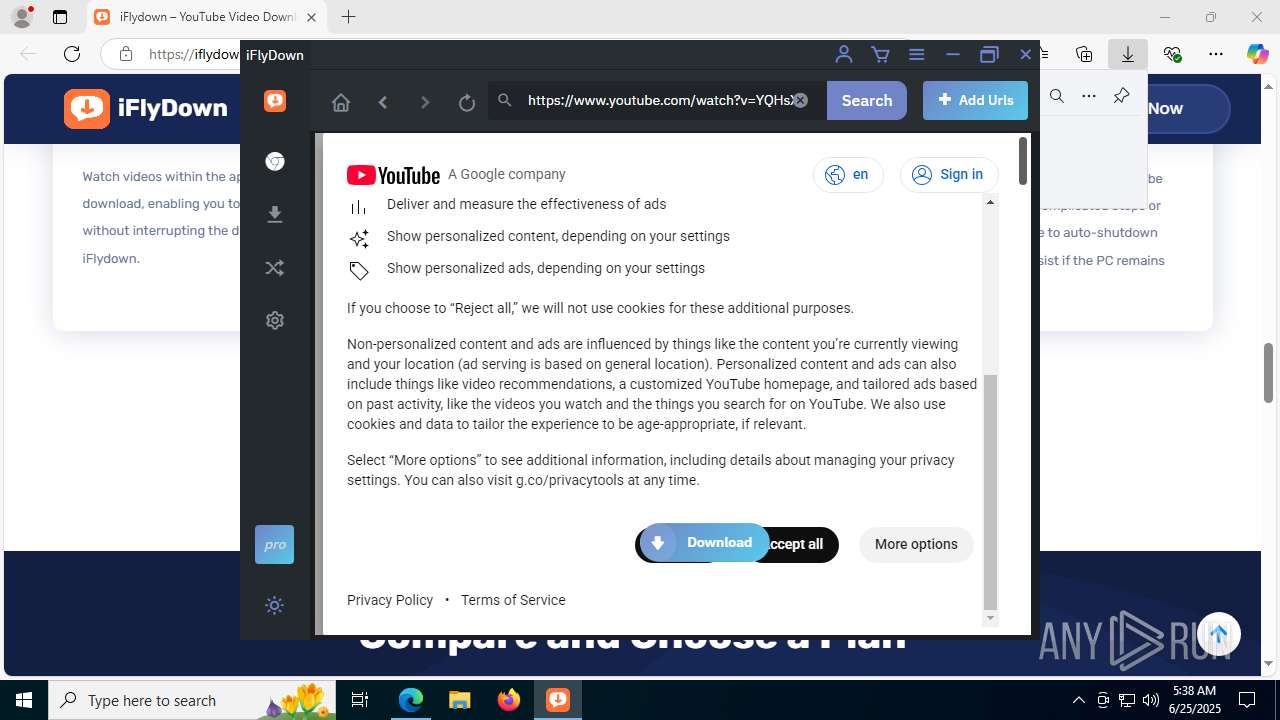The image size is (1280, 720).
Task: Click the Search button
Action: [x=867, y=100]
